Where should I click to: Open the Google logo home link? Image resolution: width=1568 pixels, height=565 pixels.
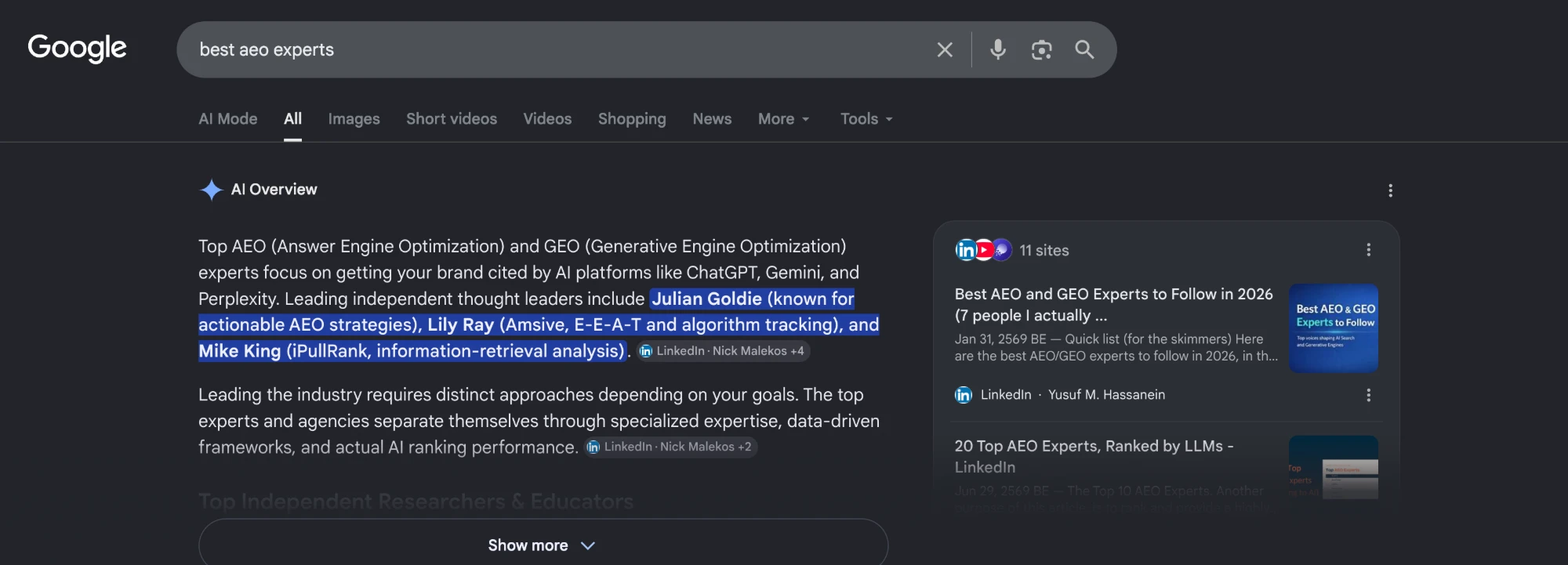point(77,48)
